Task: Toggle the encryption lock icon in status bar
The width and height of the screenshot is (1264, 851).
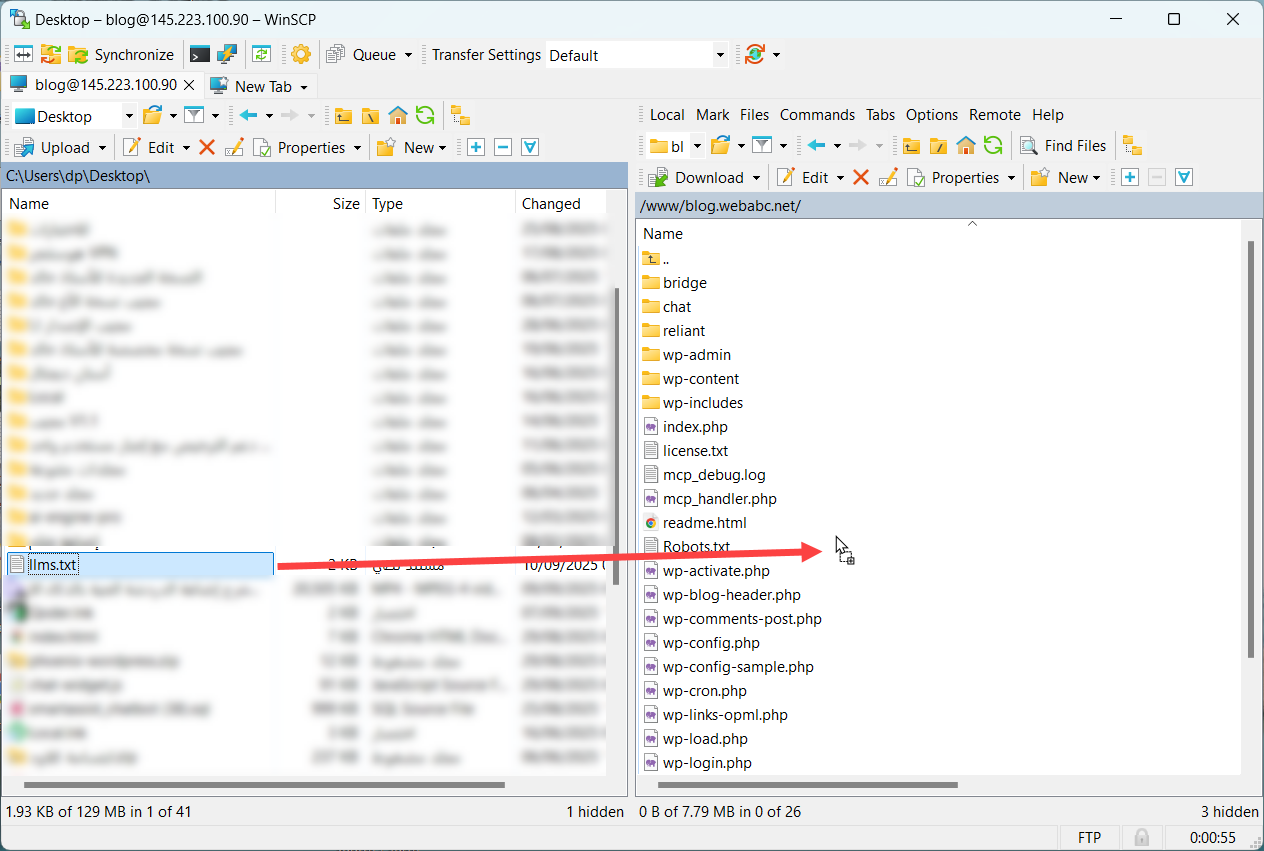Action: [x=1141, y=837]
